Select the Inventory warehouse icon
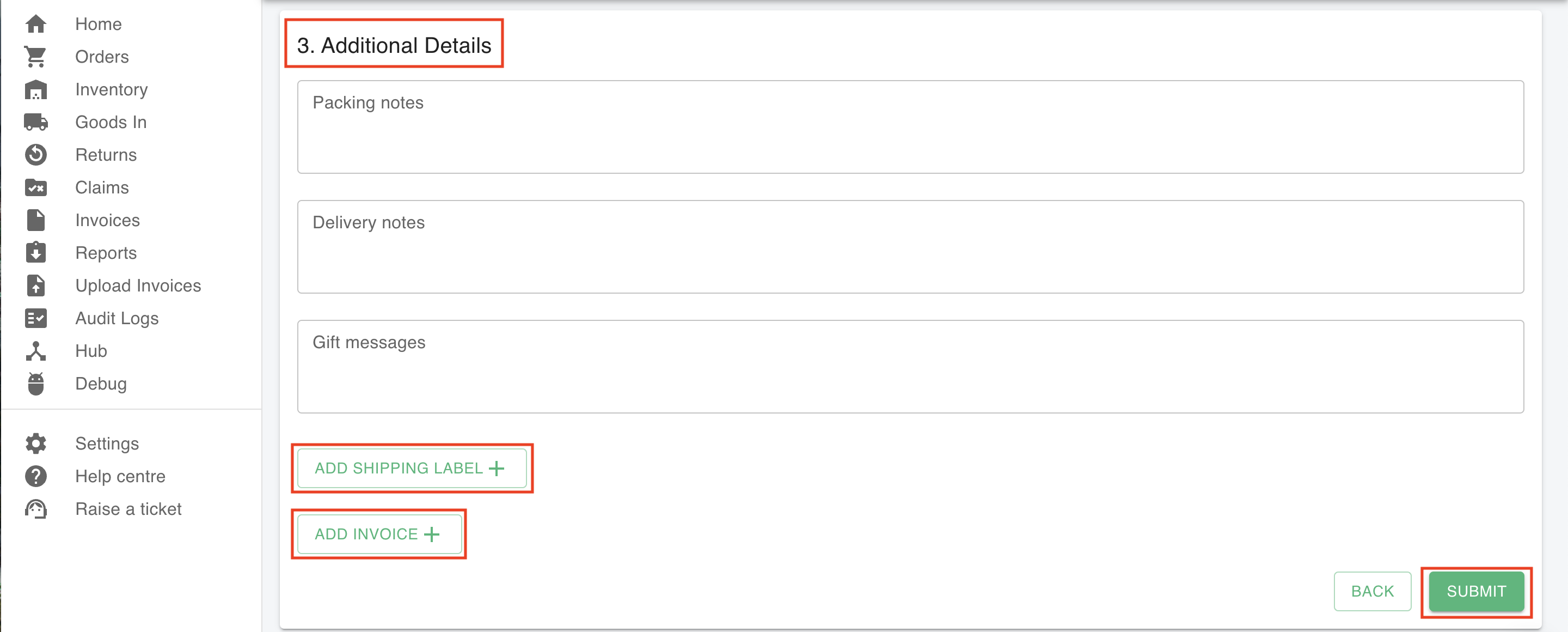The image size is (1568, 632). click(x=36, y=89)
